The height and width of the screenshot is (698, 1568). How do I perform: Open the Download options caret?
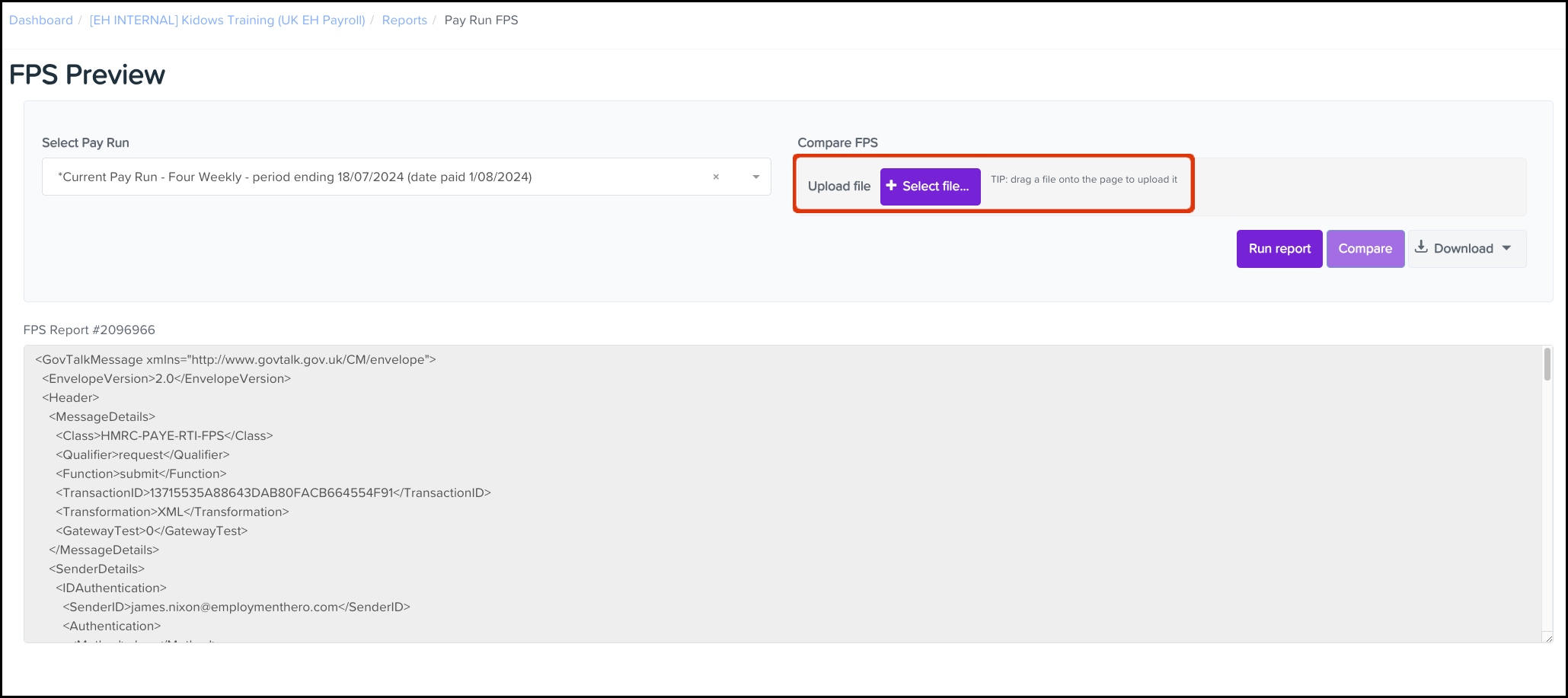pyautogui.click(x=1506, y=248)
